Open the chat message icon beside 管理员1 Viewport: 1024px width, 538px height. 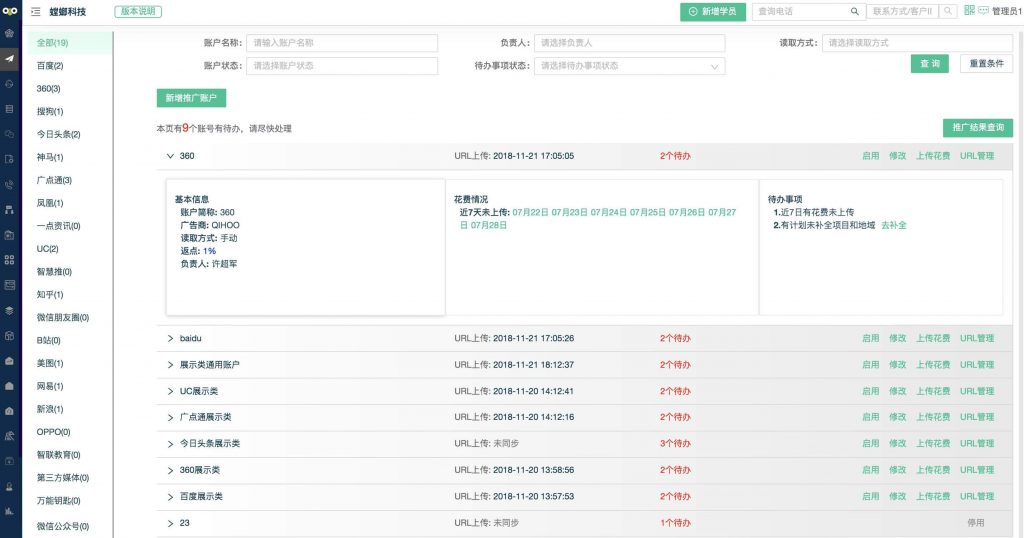[x=983, y=11]
